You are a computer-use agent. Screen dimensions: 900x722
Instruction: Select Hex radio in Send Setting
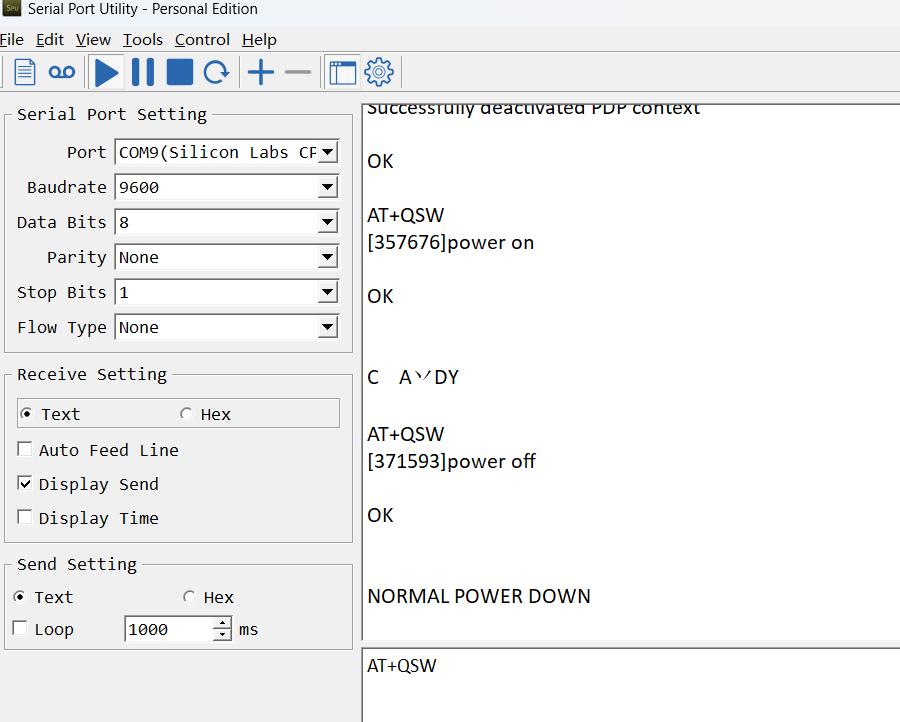click(x=189, y=597)
